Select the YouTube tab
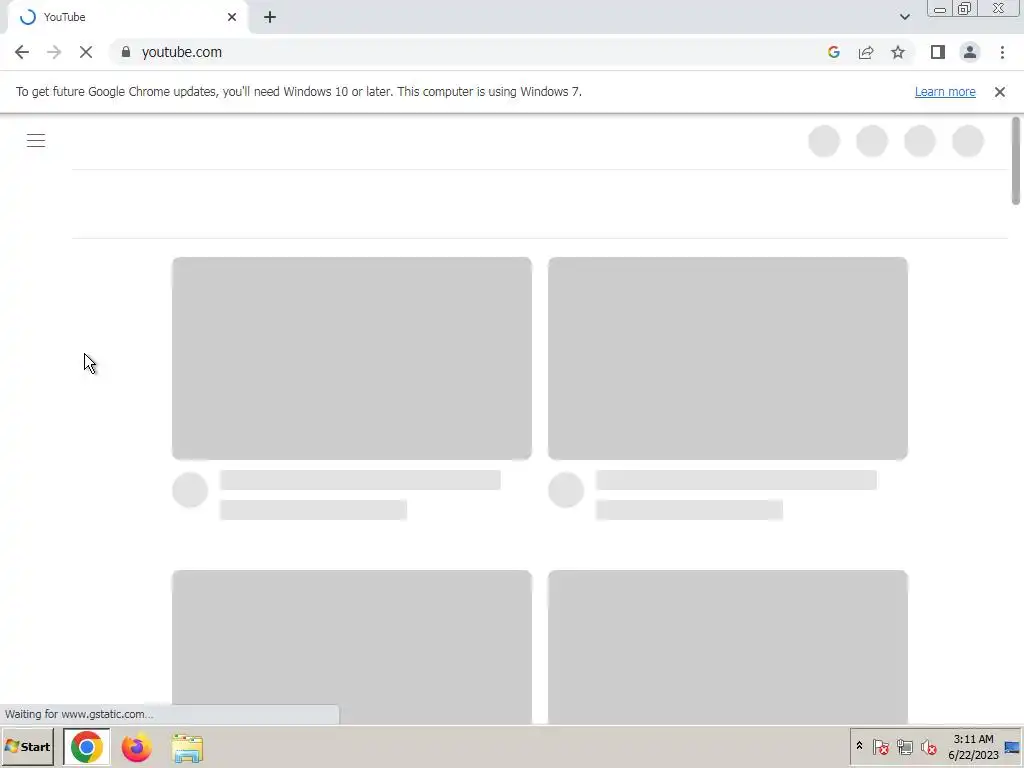Image resolution: width=1024 pixels, height=768 pixels. pos(127,17)
